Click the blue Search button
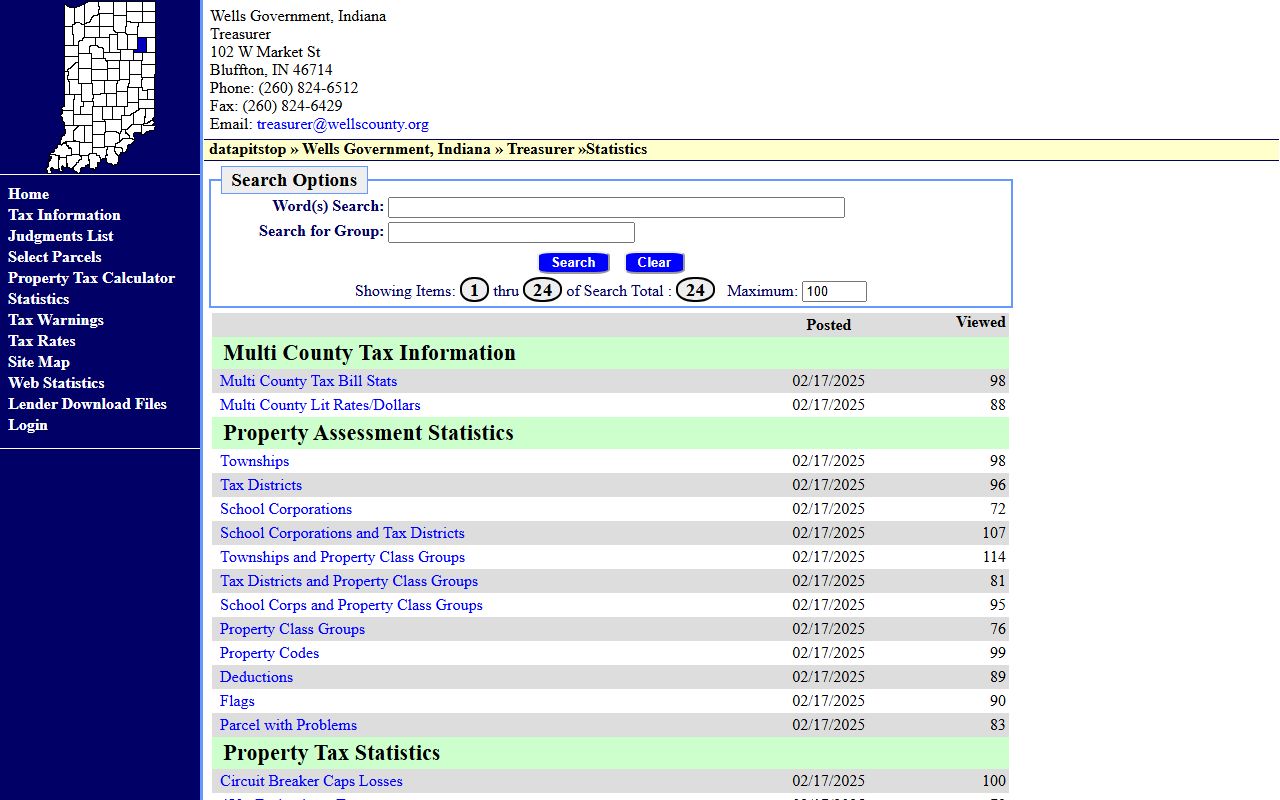Viewport: 1280px width, 800px height. (x=573, y=262)
